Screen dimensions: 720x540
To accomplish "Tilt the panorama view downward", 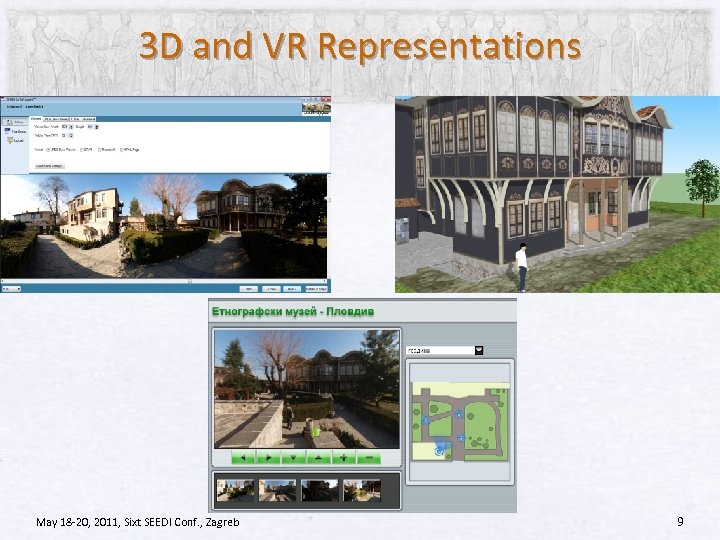I will pos(293,457).
